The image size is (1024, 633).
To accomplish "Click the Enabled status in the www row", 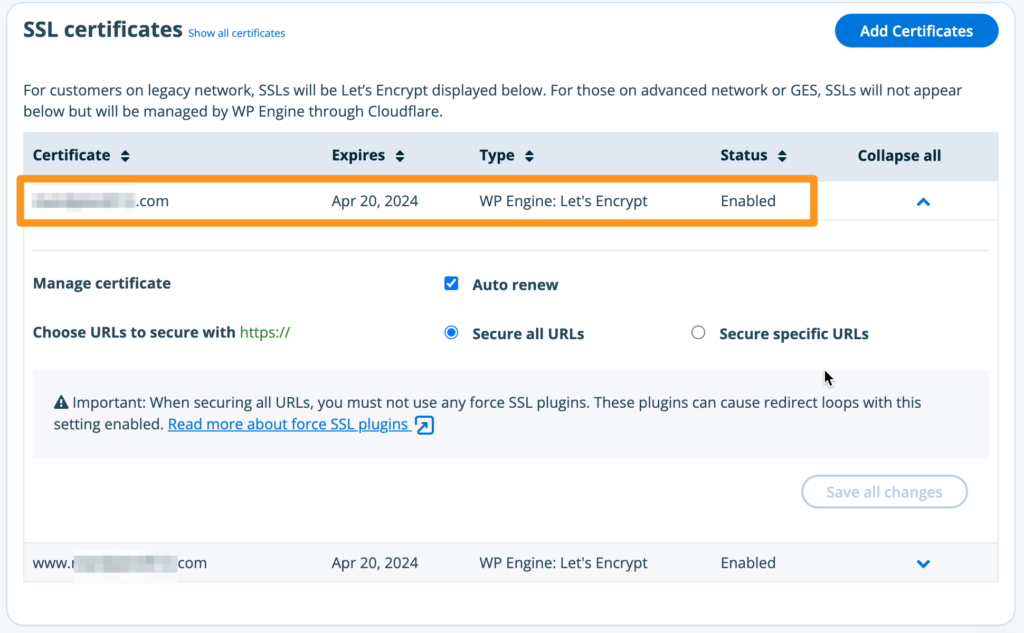I will pyautogui.click(x=748, y=563).
